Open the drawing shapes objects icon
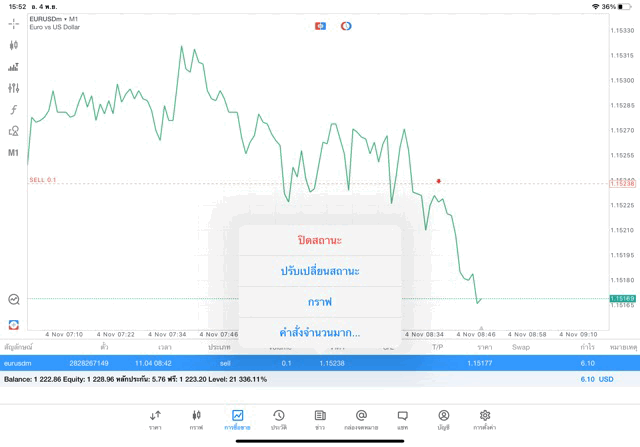The width and height of the screenshot is (640, 447). click(x=14, y=131)
